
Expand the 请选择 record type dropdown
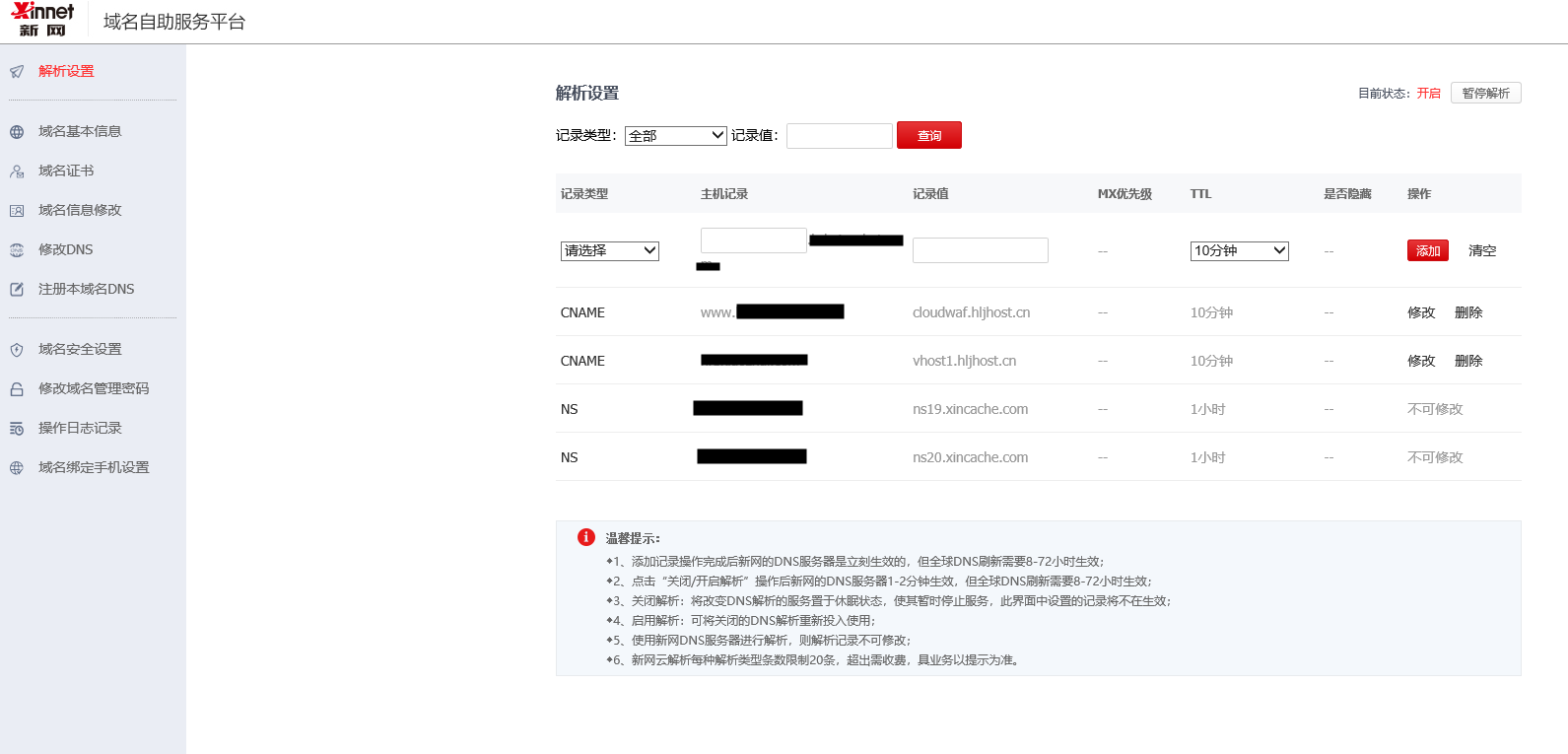point(609,251)
